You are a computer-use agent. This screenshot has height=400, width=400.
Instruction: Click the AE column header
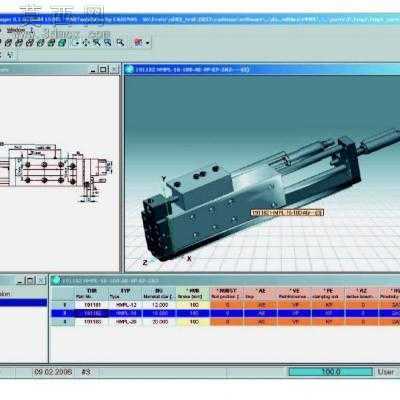[260, 294]
